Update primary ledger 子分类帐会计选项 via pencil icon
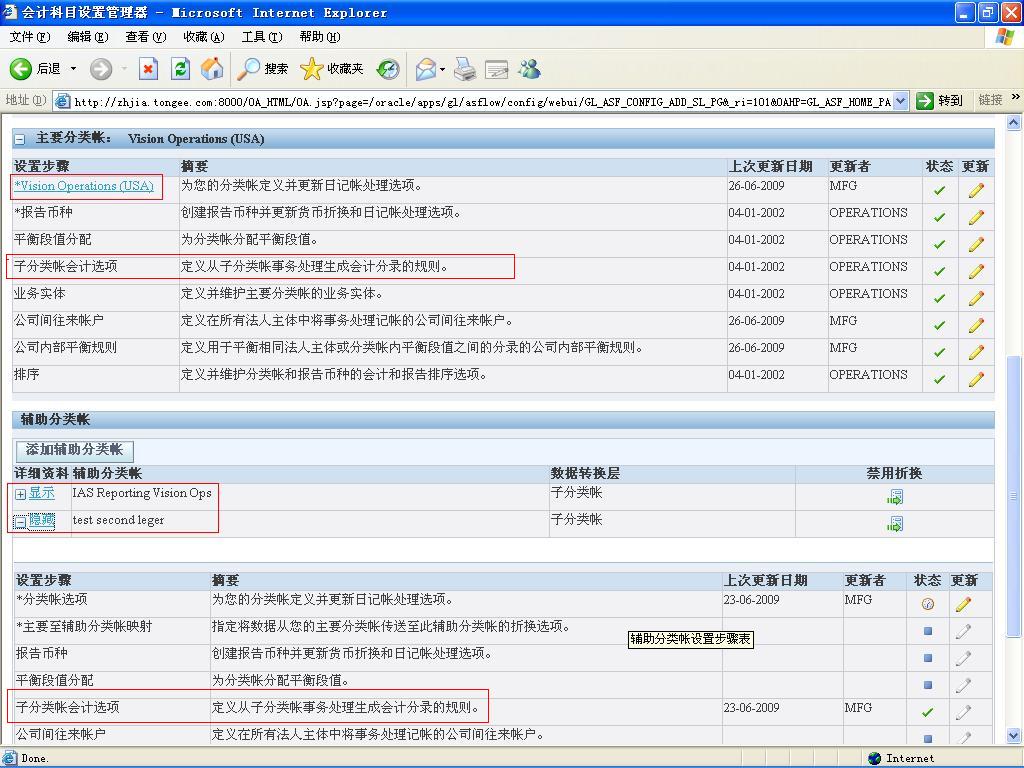This screenshot has height=768, width=1024. point(976,271)
